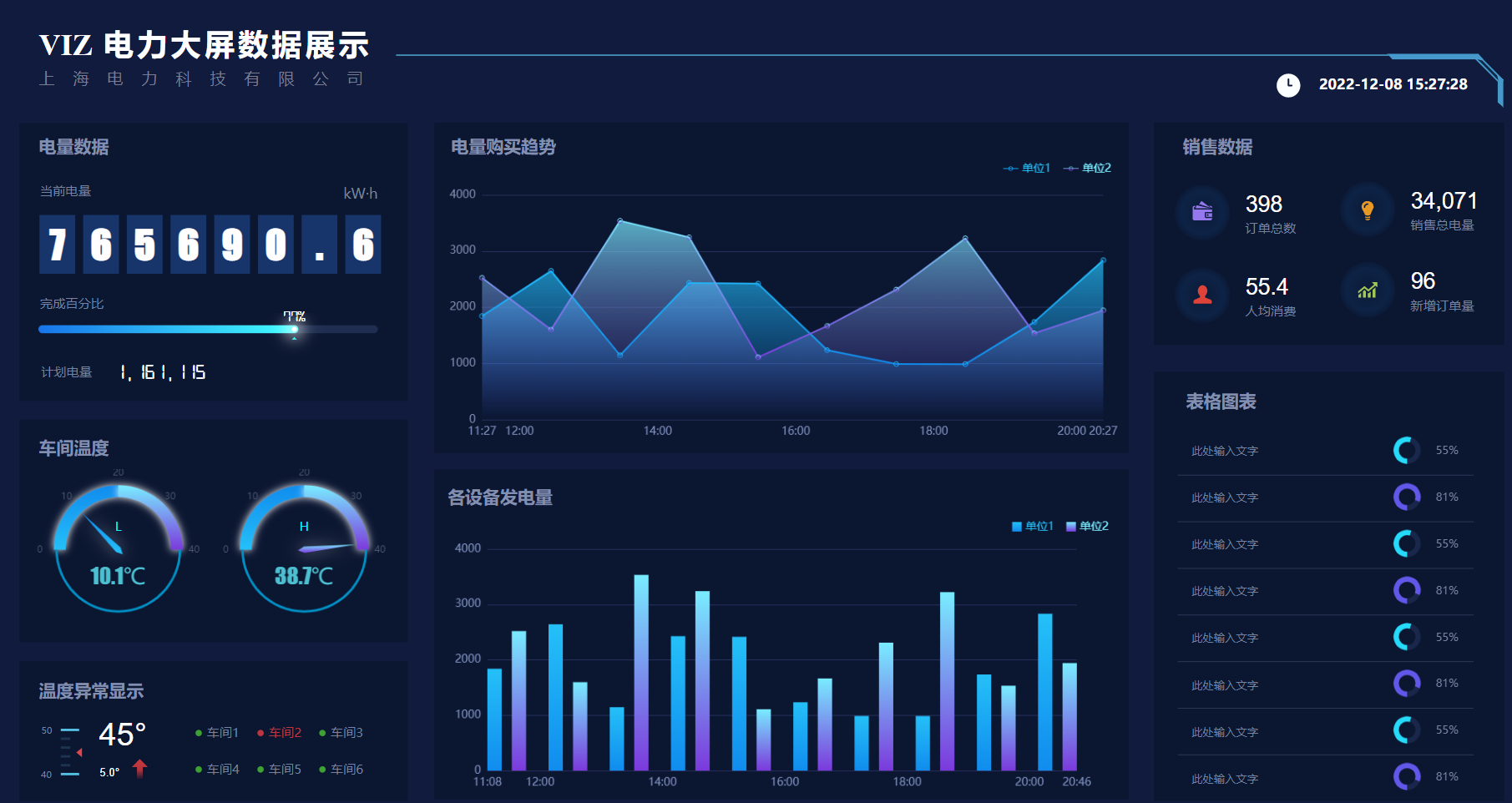Click the 上海电力科技有限公司 subtitle

(x=201, y=79)
